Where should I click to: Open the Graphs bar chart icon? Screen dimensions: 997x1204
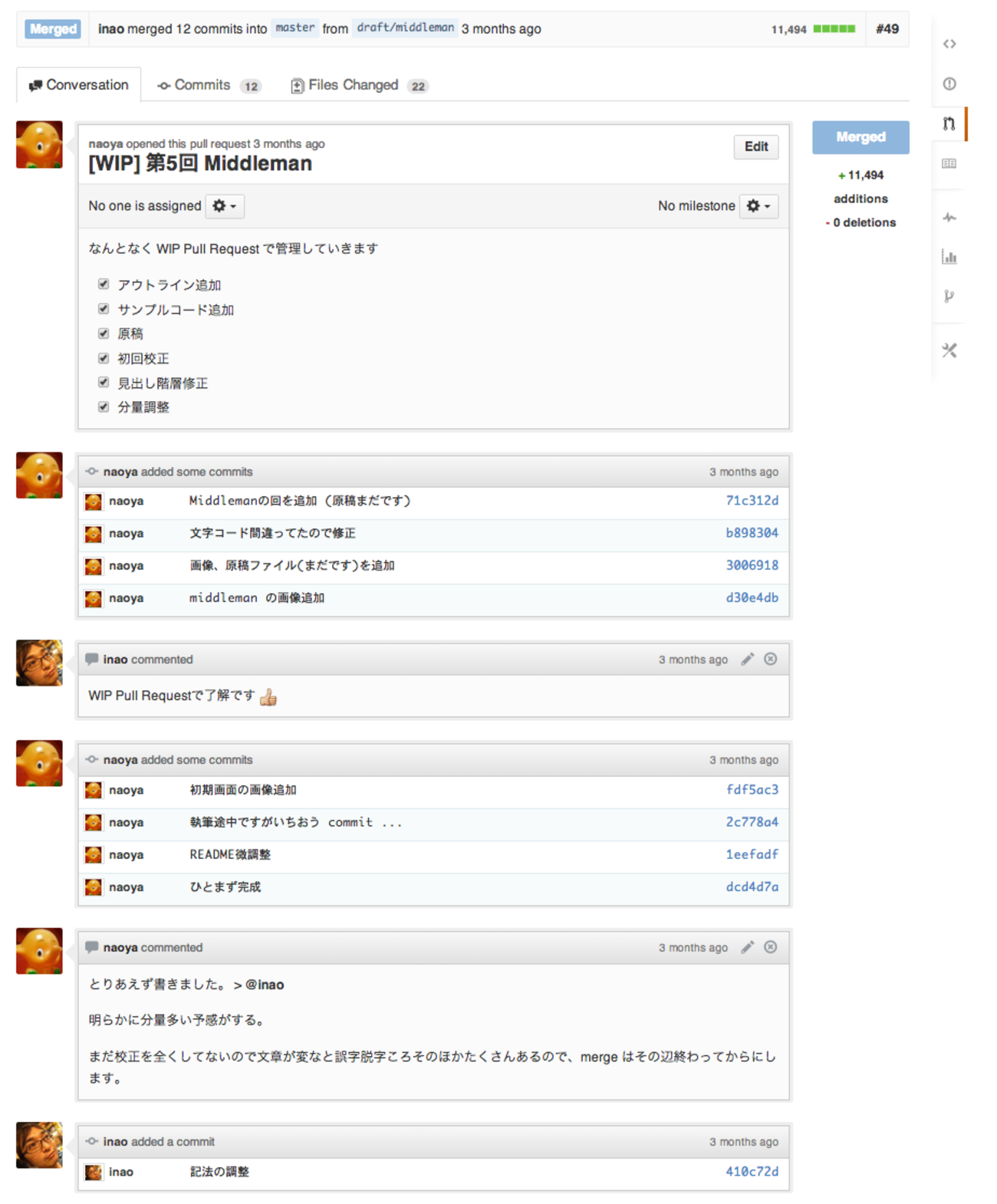tap(949, 257)
